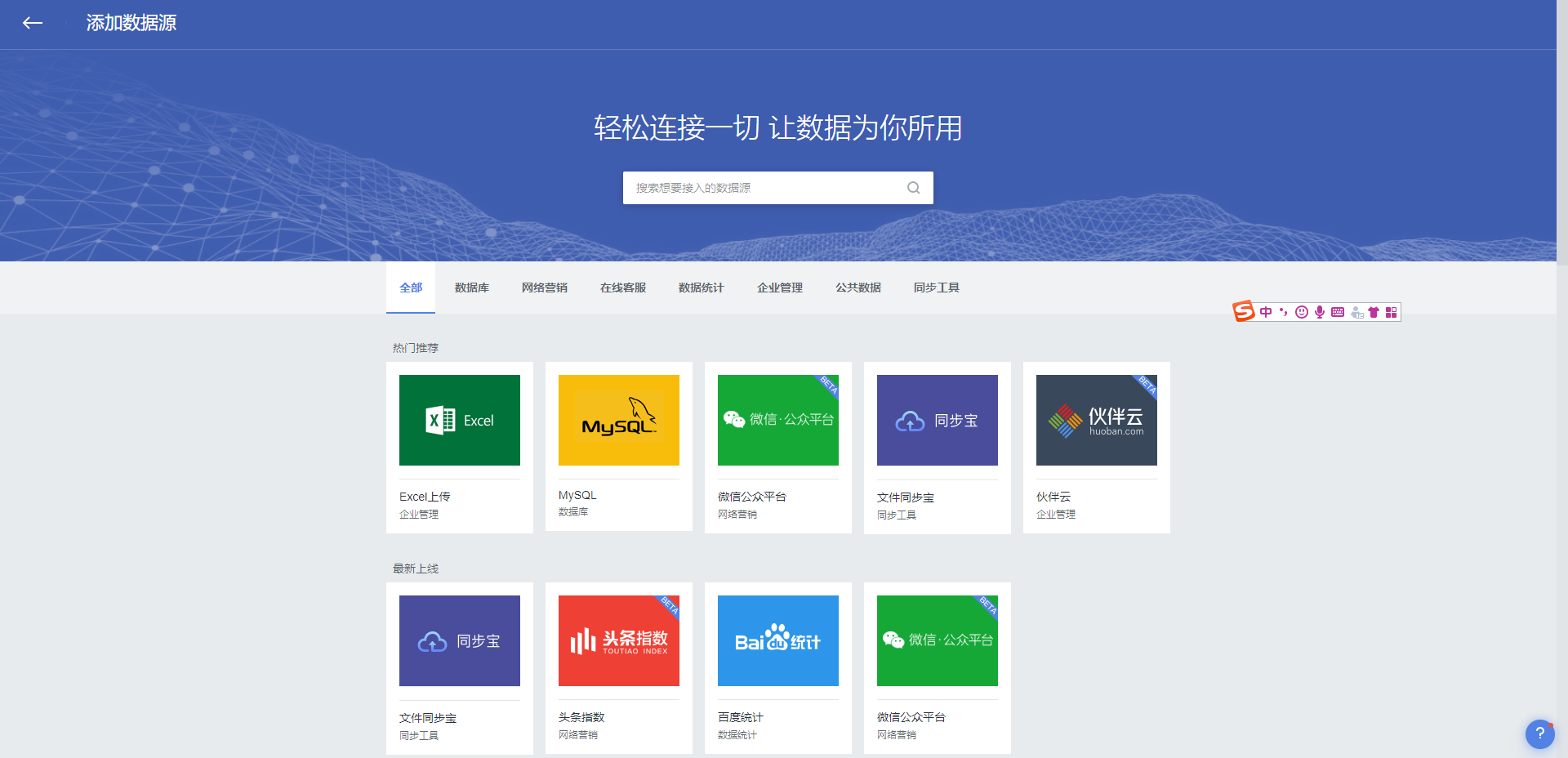This screenshot has width=1568, height=758.
Task: Choose the 伙伴云 huoban.com tile
Action: click(1097, 448)
